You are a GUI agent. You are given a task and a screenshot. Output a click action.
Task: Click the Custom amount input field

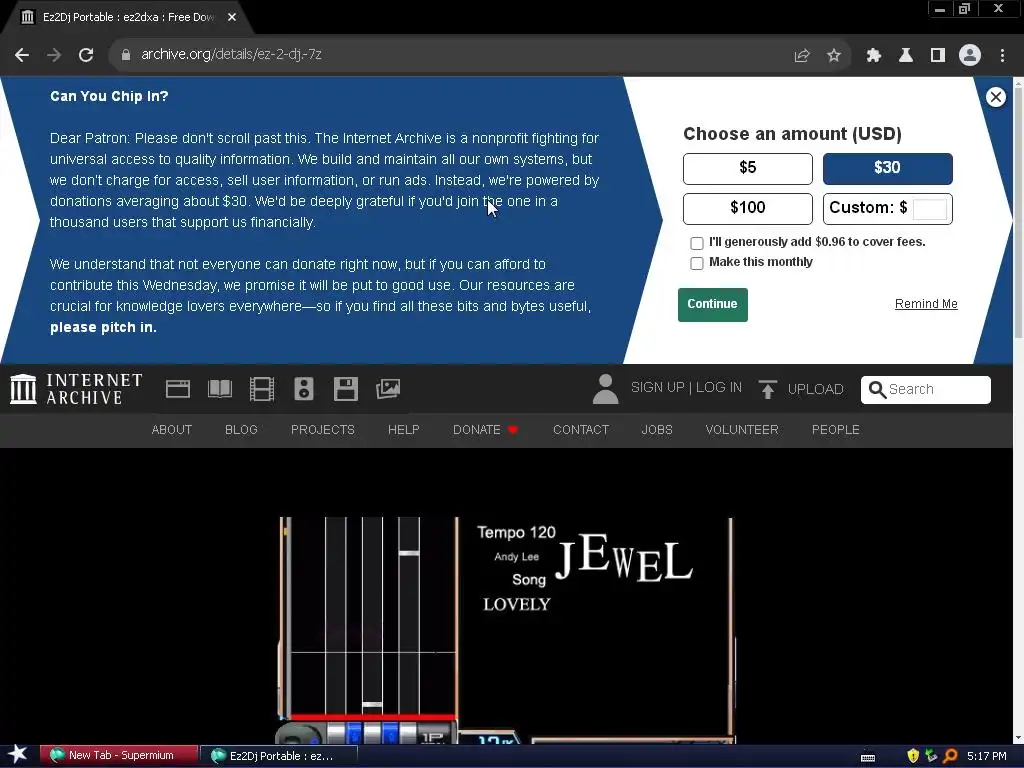point(929,209)
